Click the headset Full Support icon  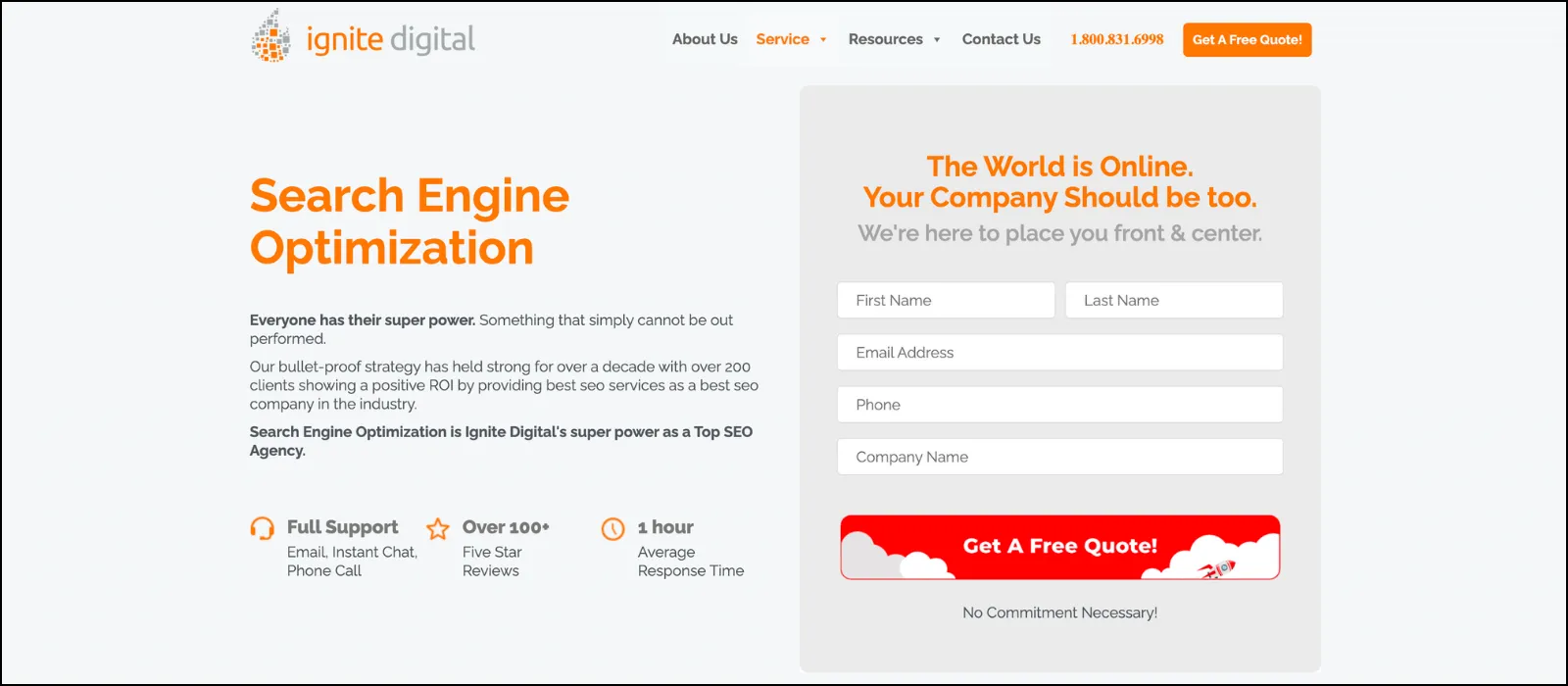coord(262,528)
